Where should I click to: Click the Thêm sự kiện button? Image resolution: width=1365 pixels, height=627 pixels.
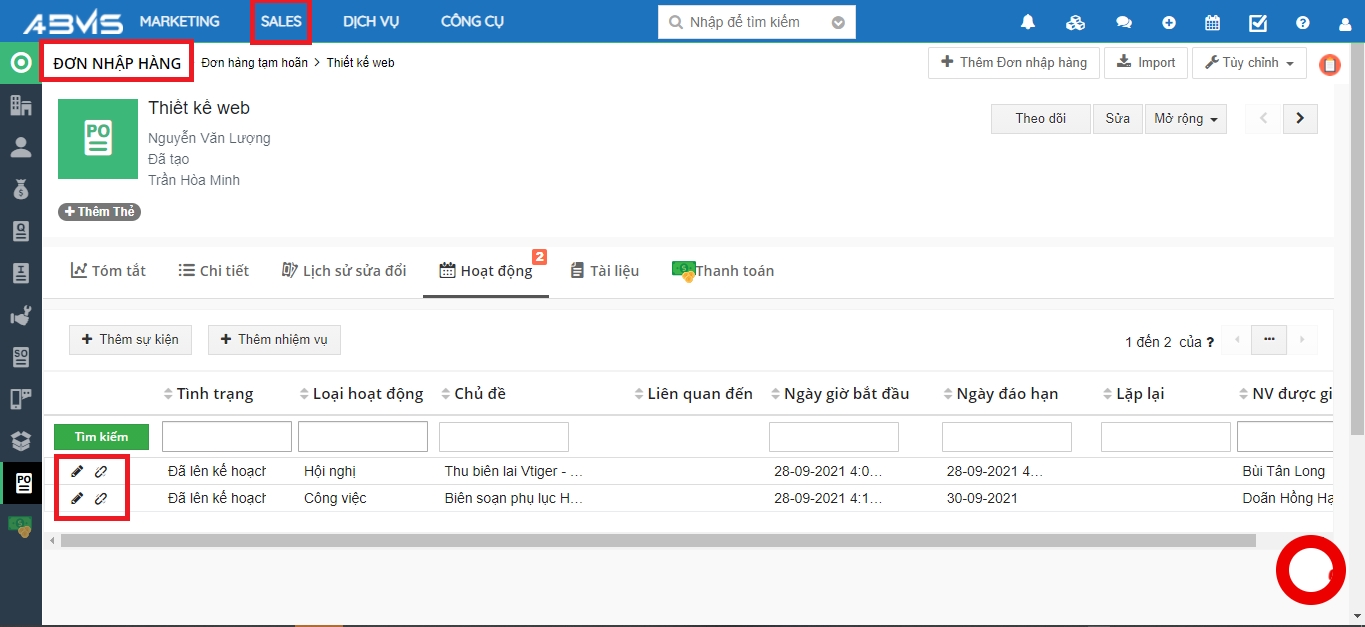click(129, 340)
